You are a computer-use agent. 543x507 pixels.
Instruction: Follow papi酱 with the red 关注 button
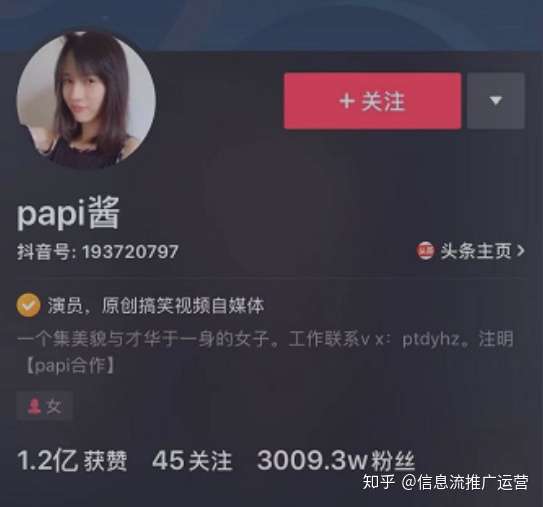click(x=373, y=101)
